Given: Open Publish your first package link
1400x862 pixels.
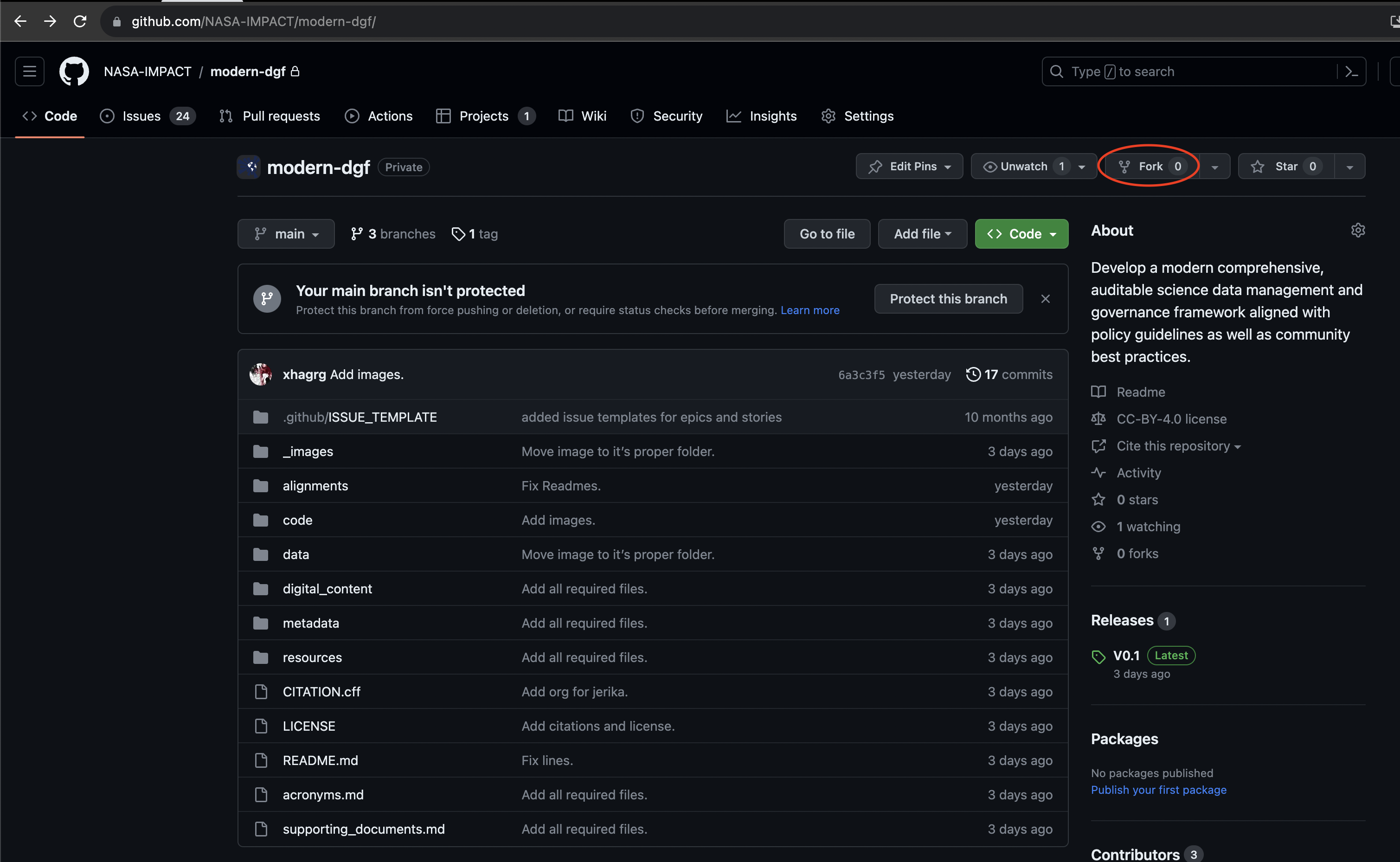Looking at the screenshot, I should [1158, 790].
